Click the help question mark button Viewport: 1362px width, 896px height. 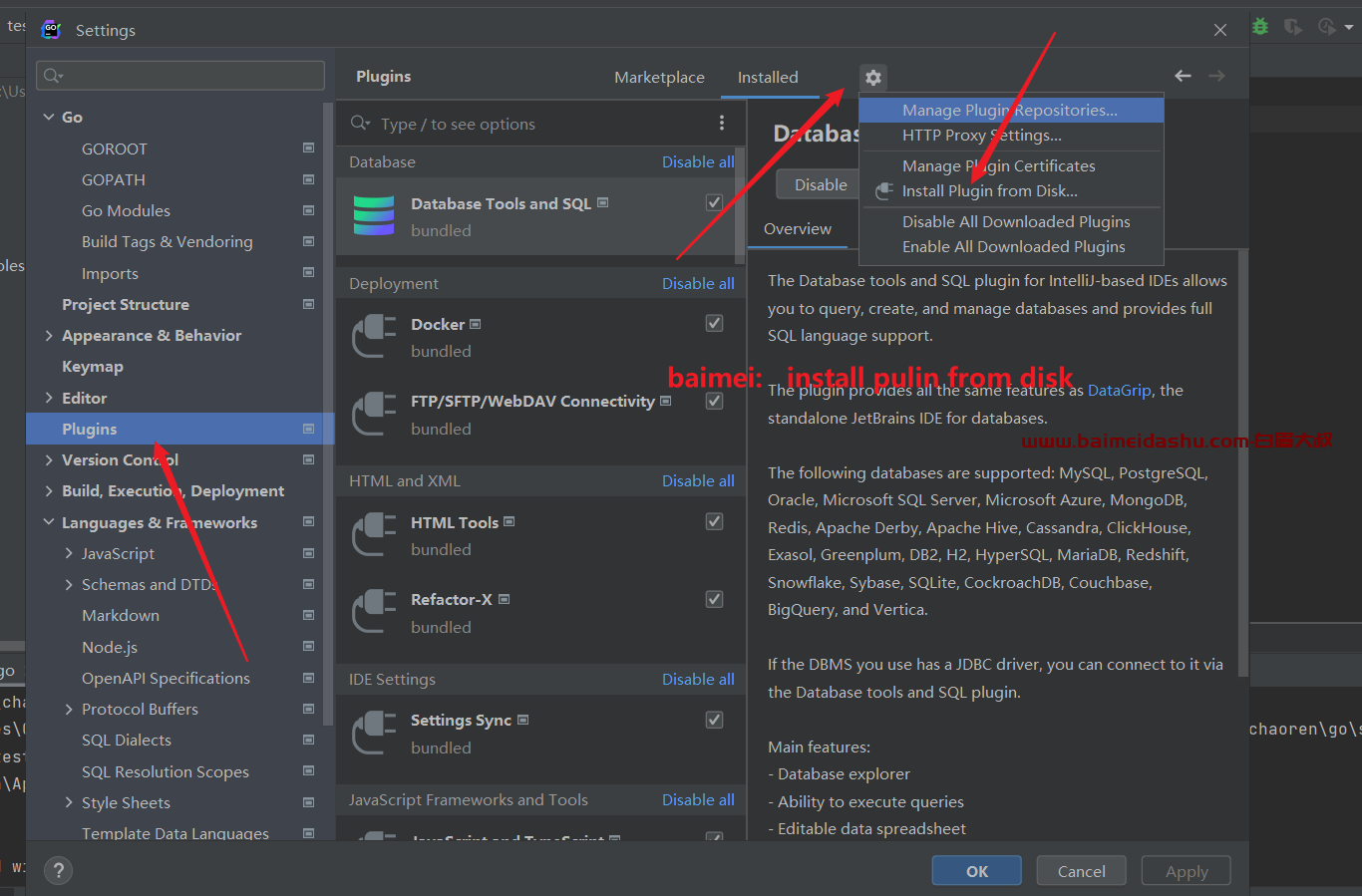coord(59,870)
